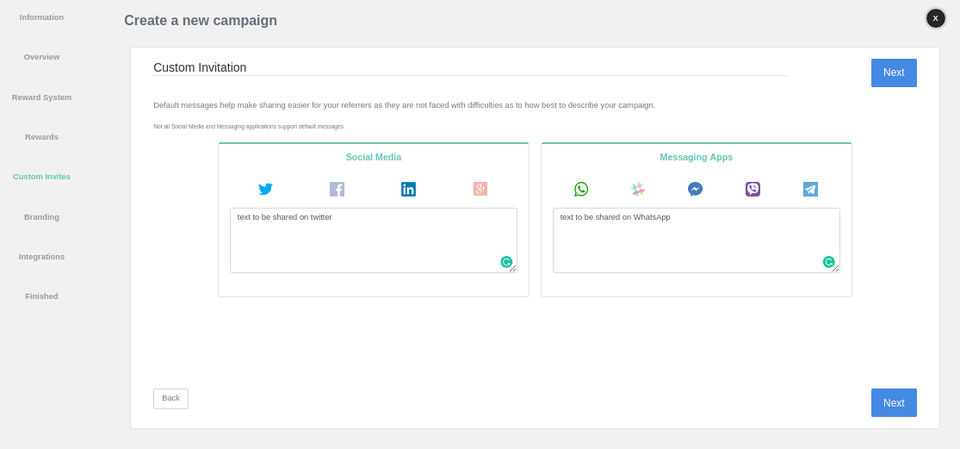Click Grammarly icon in Twitter text box
960x449 pixels.
tap(506, 262)
